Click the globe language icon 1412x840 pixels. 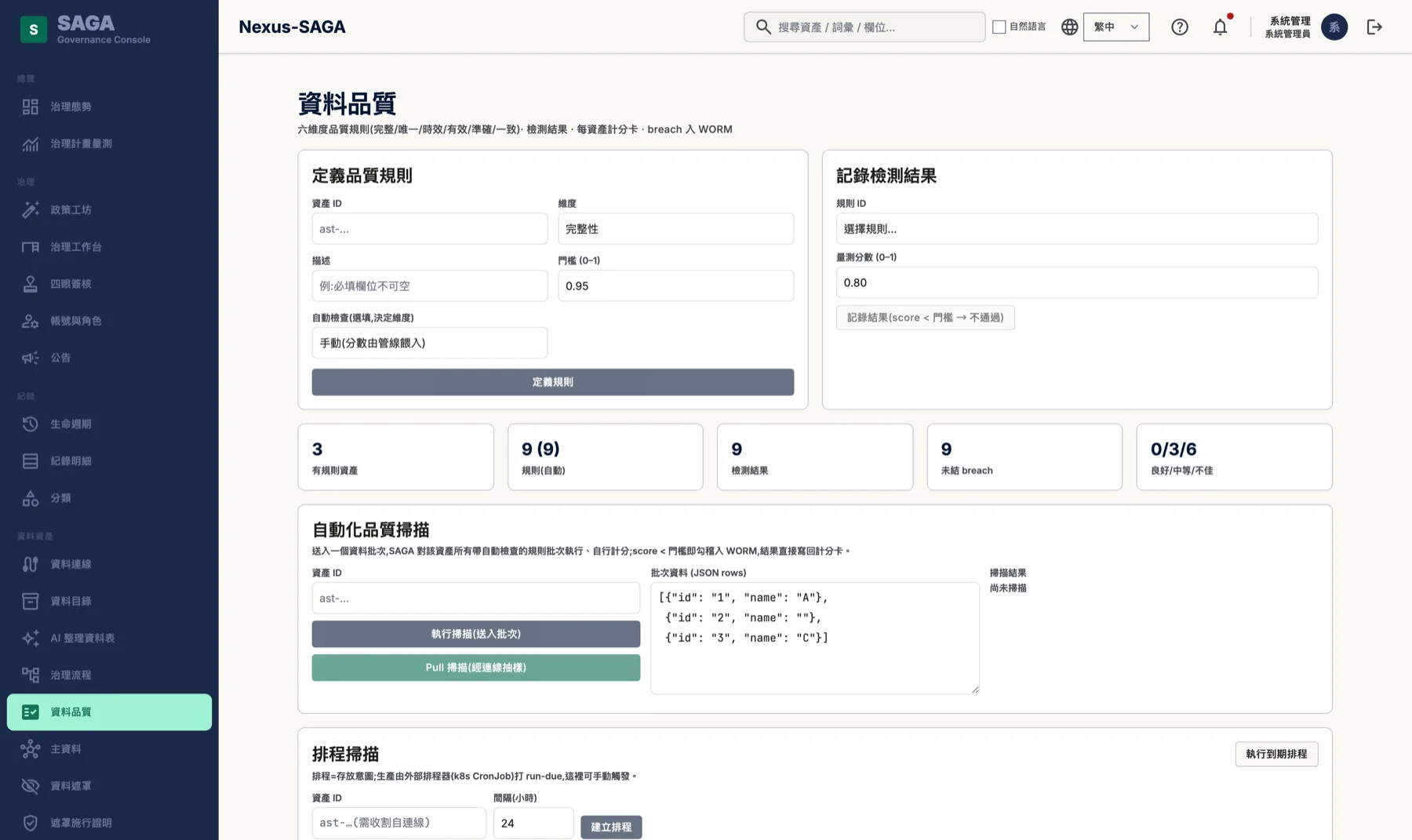pyautogui.click(x=1069, y=27)
